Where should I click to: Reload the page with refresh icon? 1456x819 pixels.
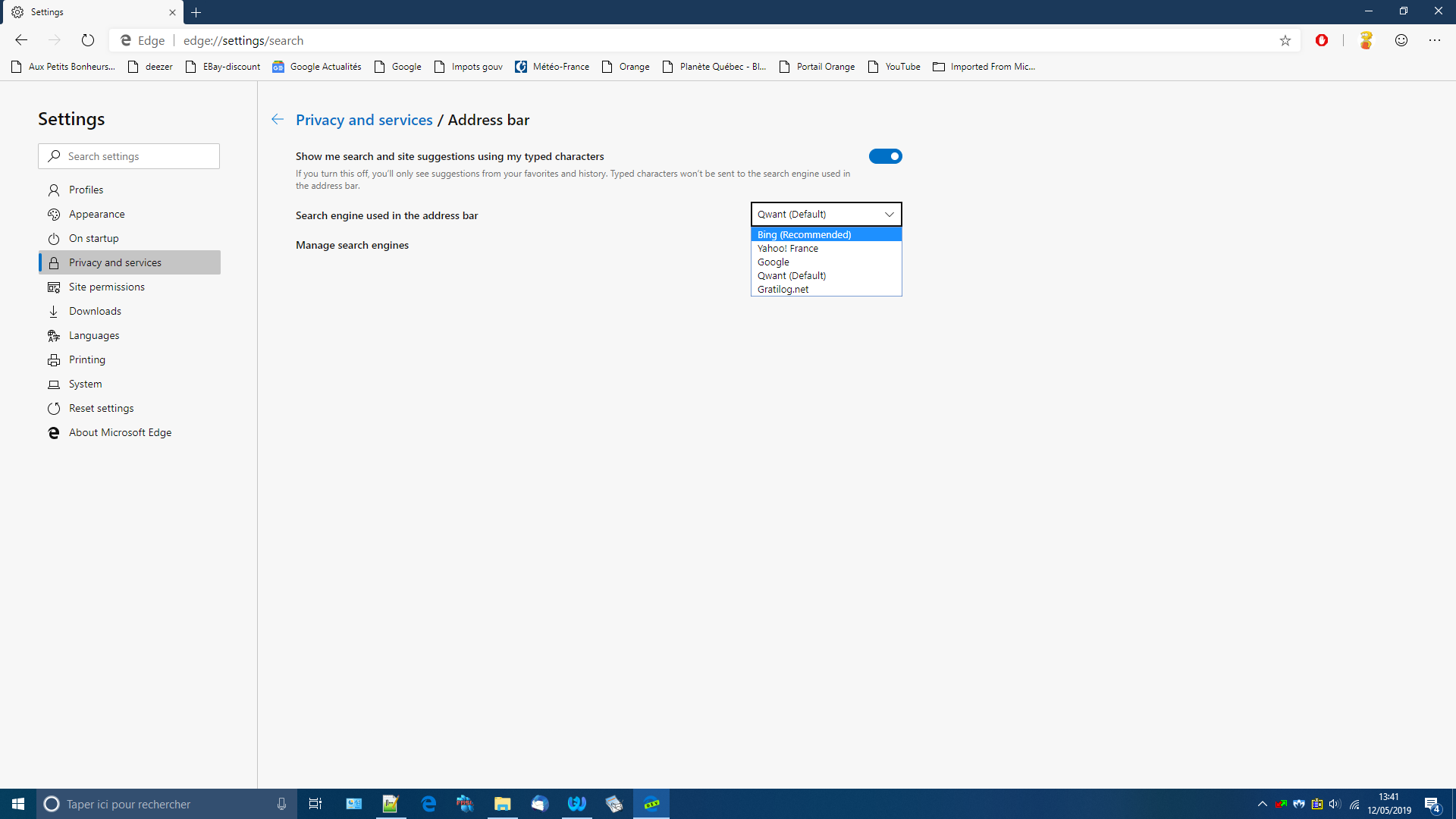click(x=88, y=40)
